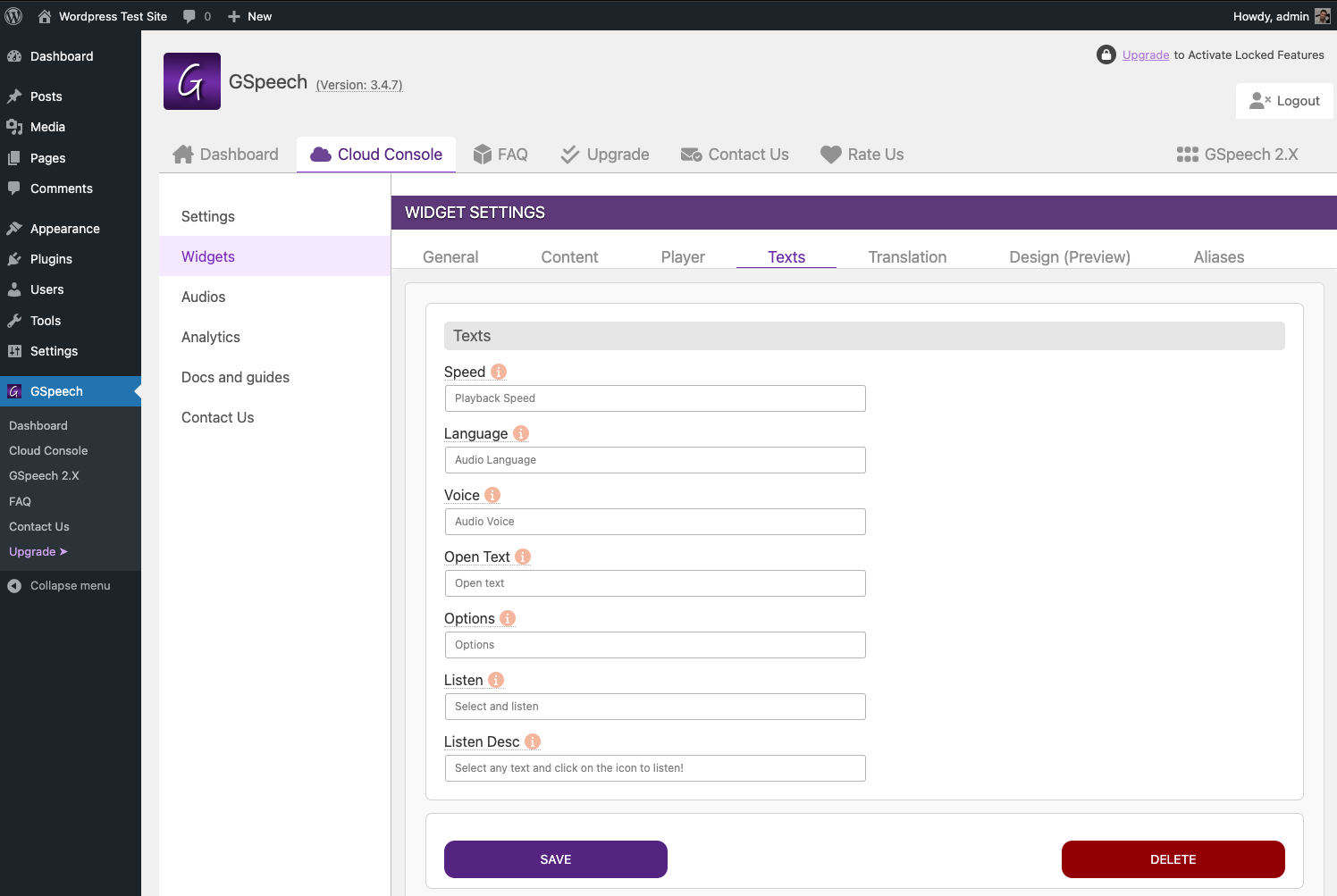The height and width of the screenshot is (896, 1337).
Task: Switch to the General widget tab
Action: [450, 257]
